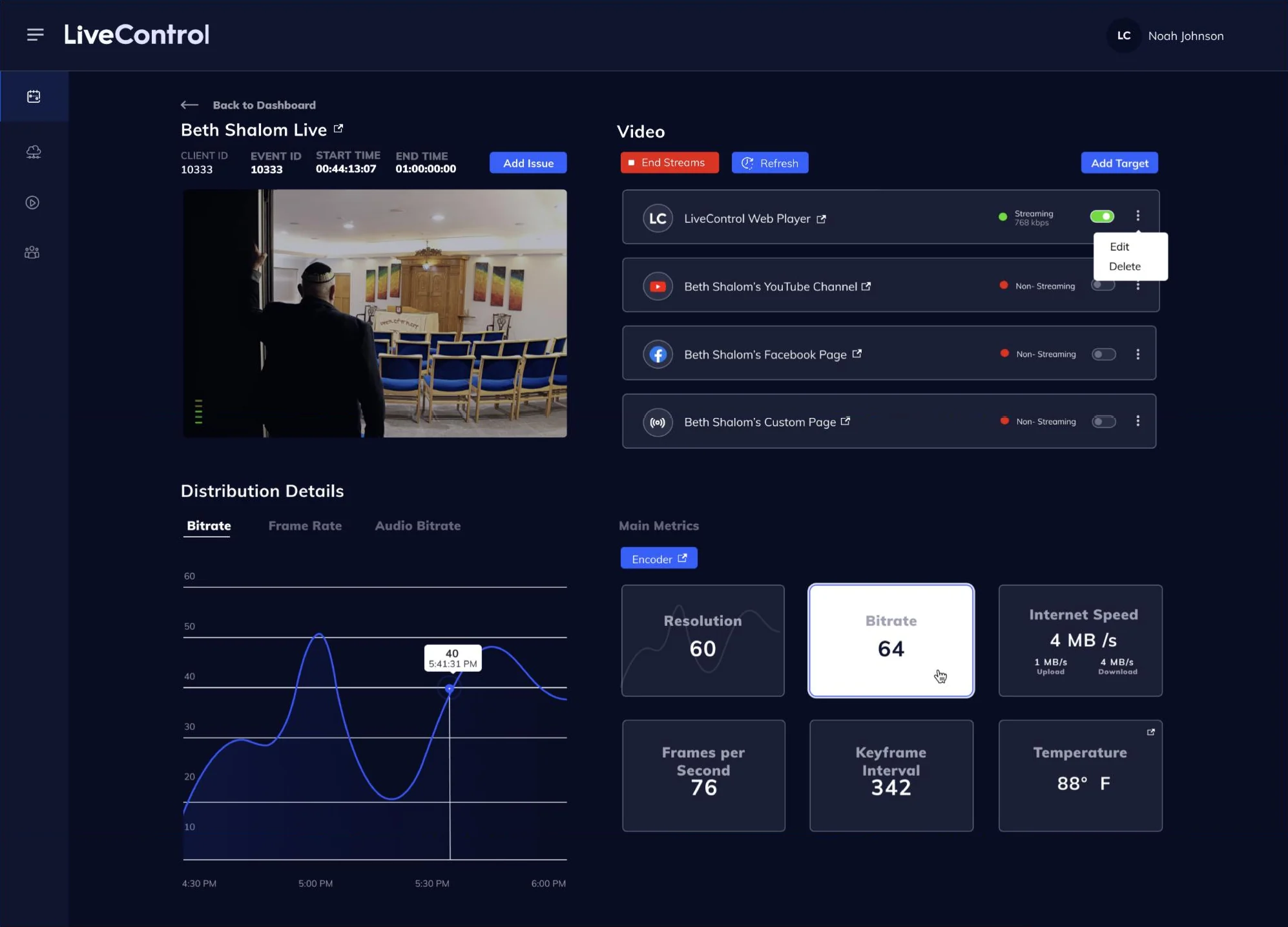Image resolution: width=1288 pixels, height=927 pixels.
Task: Switch to the Audio Bitrate tab
Action: pos(418,526)
